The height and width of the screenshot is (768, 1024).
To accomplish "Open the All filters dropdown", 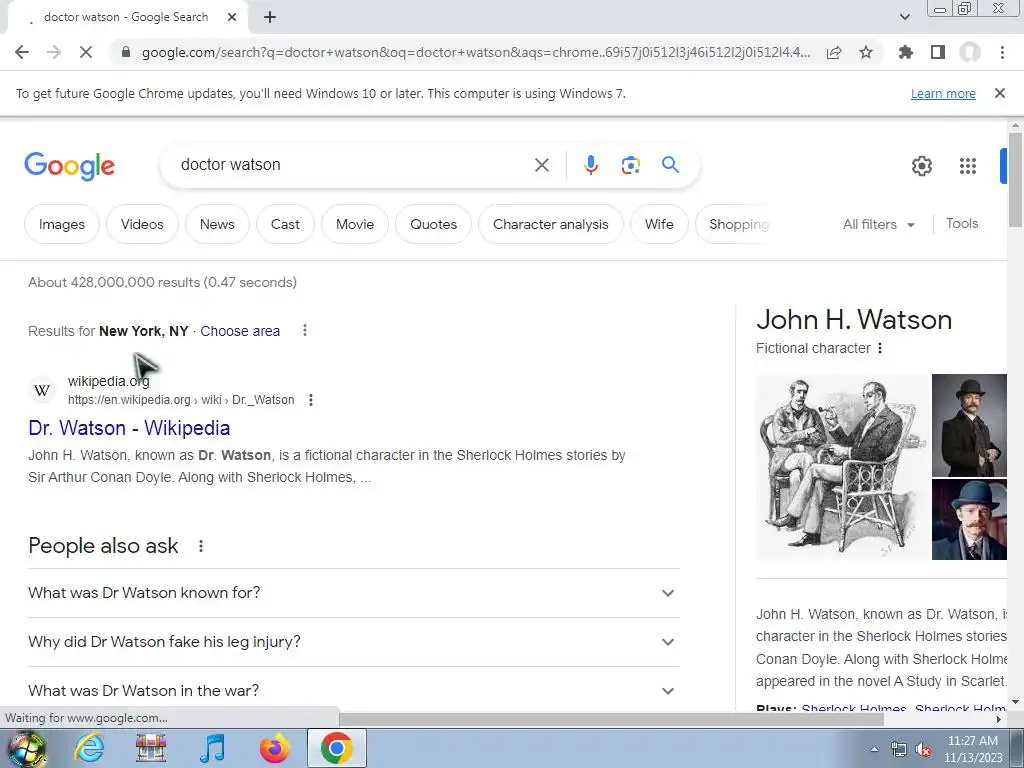I will pyautogui.click(x=878, y=225).
